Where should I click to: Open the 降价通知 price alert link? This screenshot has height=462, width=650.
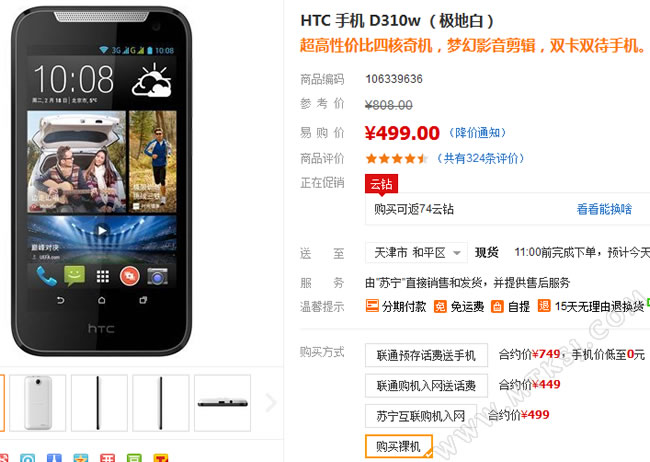[478, 133]
